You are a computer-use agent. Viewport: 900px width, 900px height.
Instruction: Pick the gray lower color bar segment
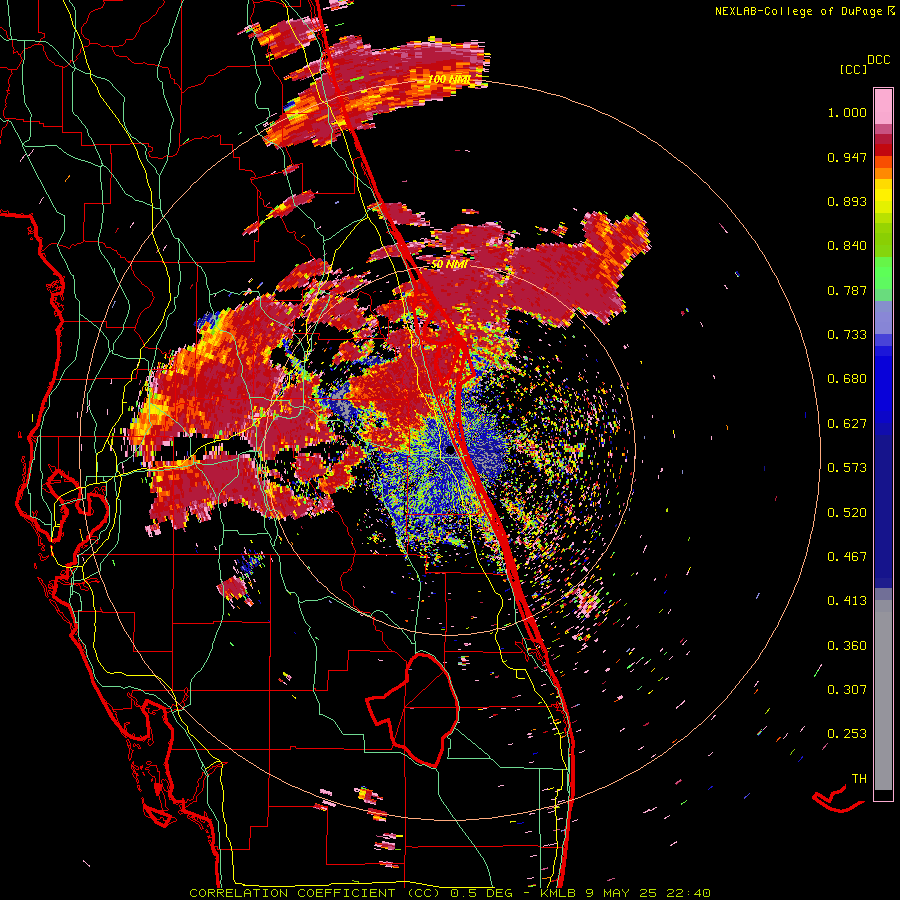[883, 695]
